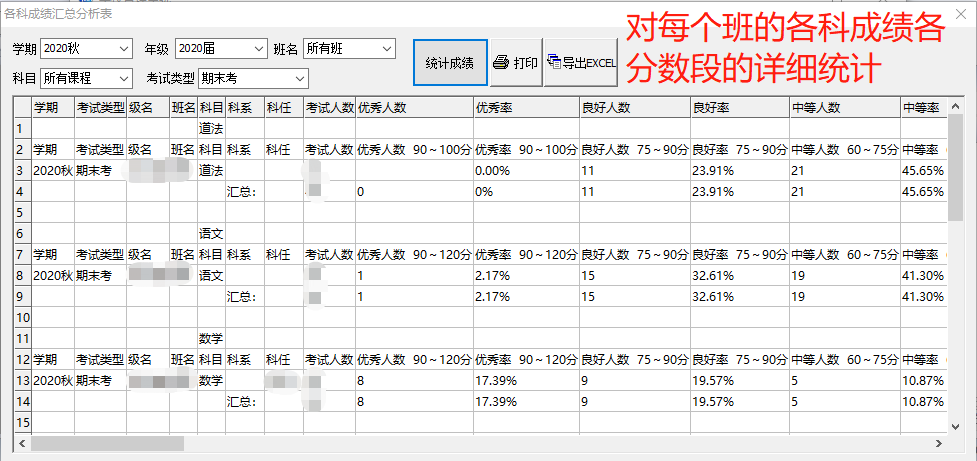
Task: Click 中等人数 60～75分 cell in row 7
Action: pos(845,255)
